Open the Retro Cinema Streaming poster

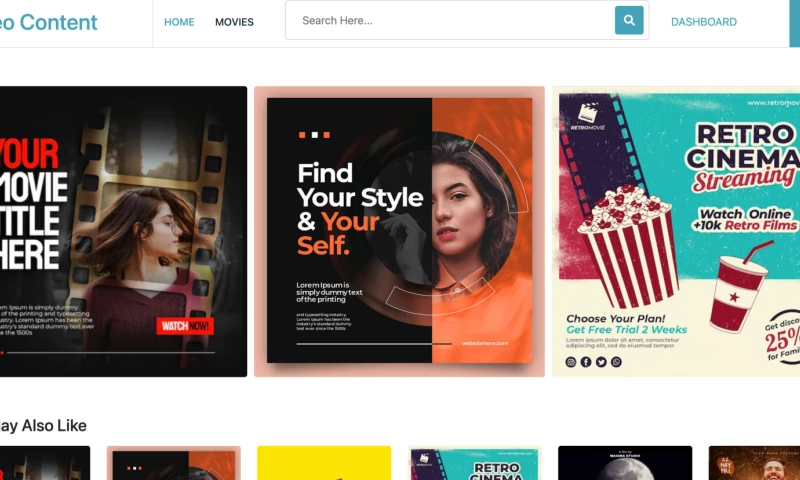point(676,232)
